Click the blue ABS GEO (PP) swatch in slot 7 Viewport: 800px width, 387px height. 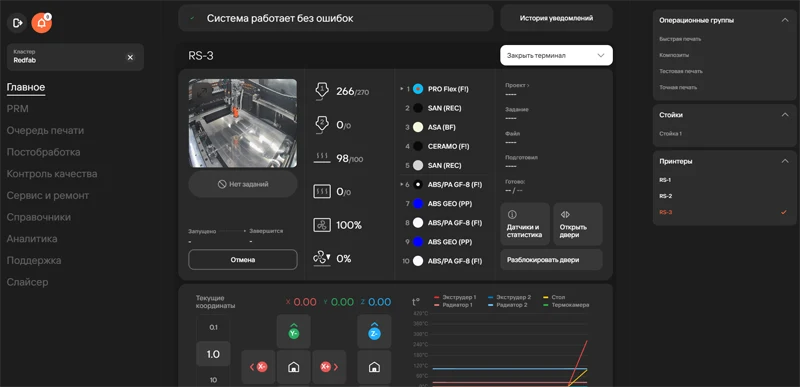[x=418, y=203]
